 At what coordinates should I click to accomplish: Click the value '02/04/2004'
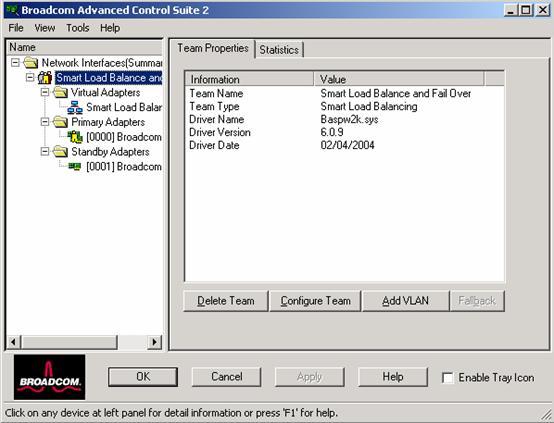point(347,145)
